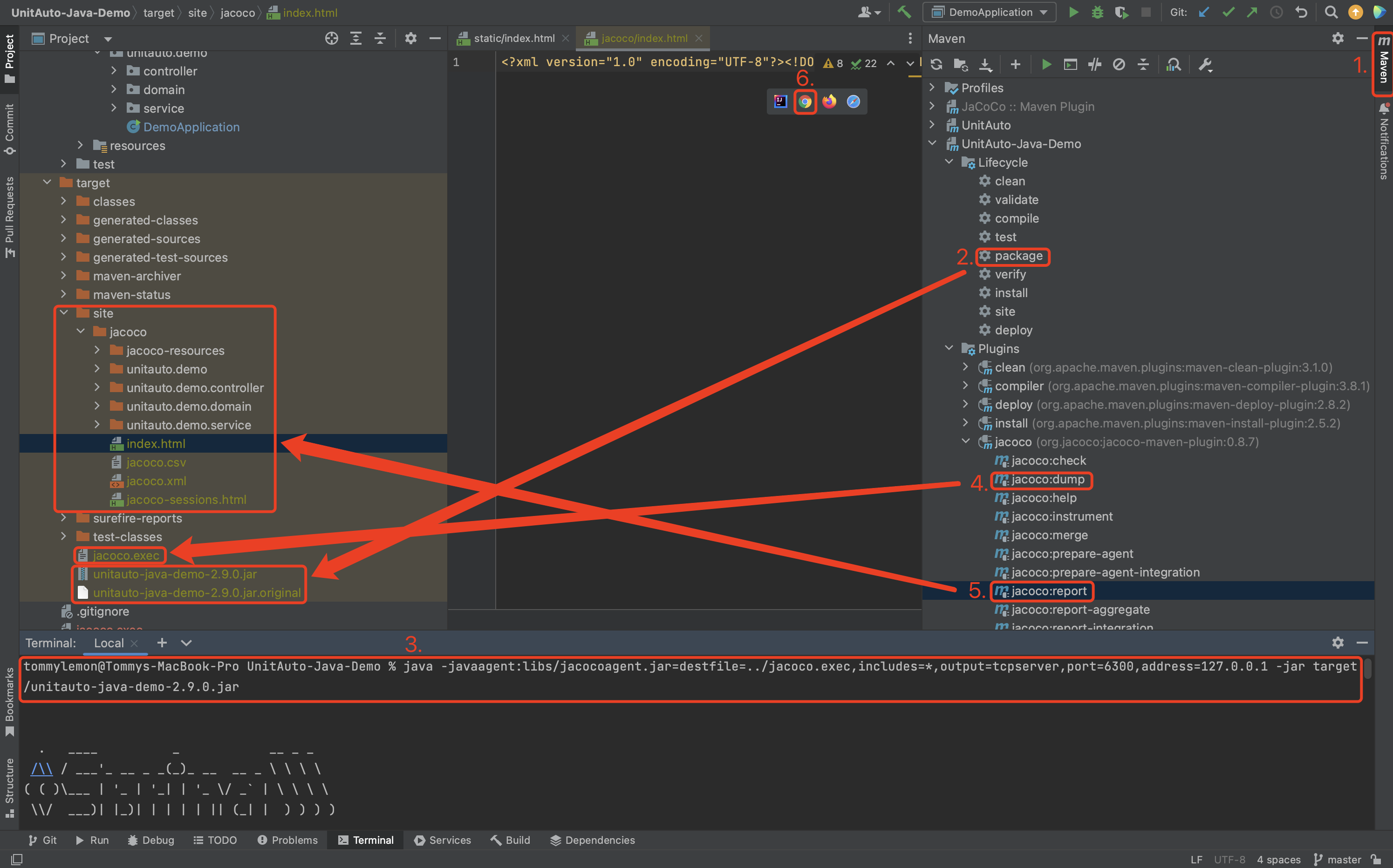Click the Maven download sources icon

pyautogui.click(x=985, y=64)
